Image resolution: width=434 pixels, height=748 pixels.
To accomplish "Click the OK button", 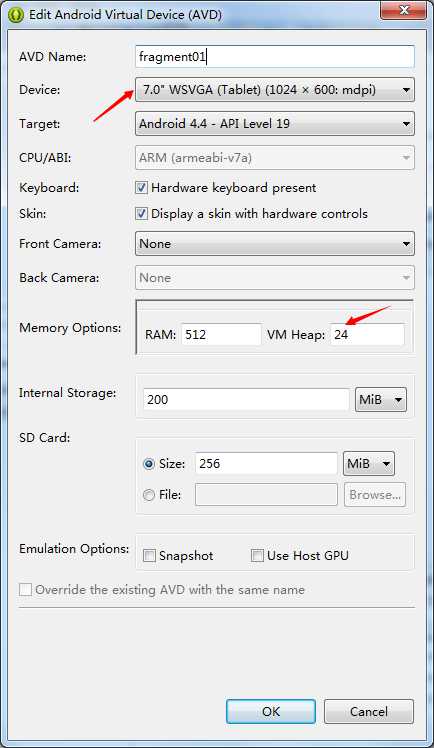I will [271, 712].
